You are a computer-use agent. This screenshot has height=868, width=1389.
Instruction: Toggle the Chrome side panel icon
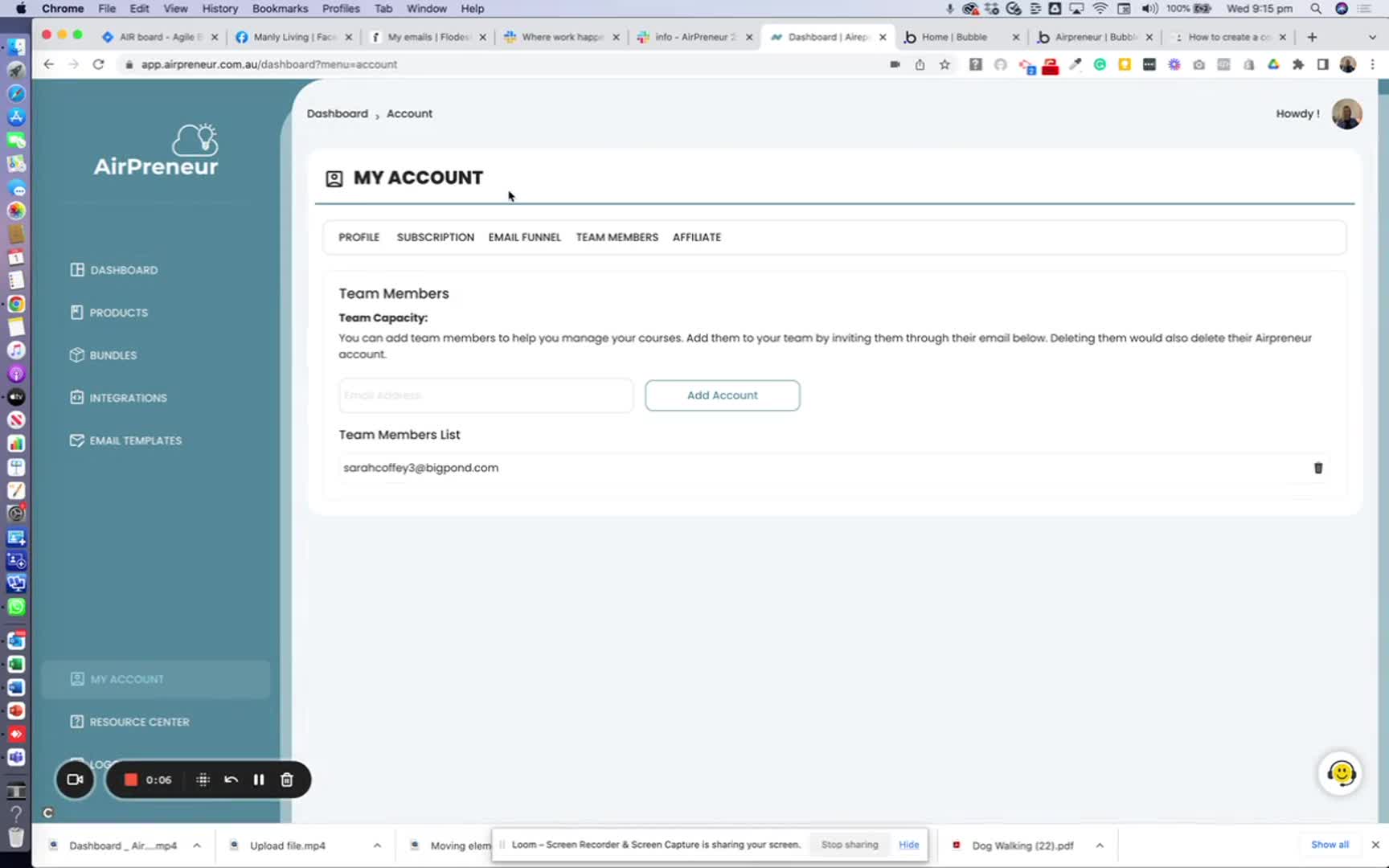[x=1323, y=64]
